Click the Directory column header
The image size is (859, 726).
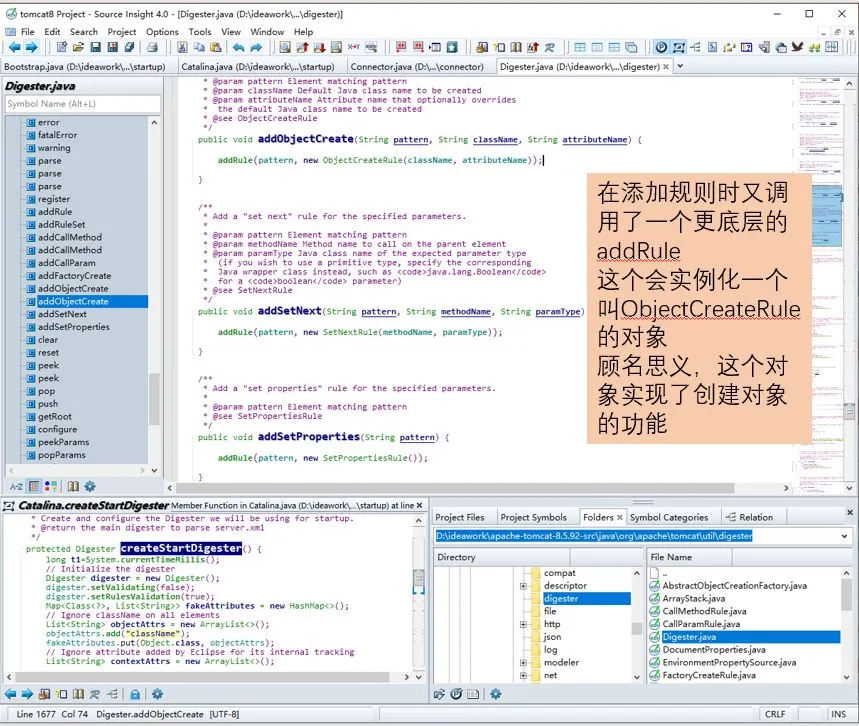pyautogui.click(x=501, y=557)
